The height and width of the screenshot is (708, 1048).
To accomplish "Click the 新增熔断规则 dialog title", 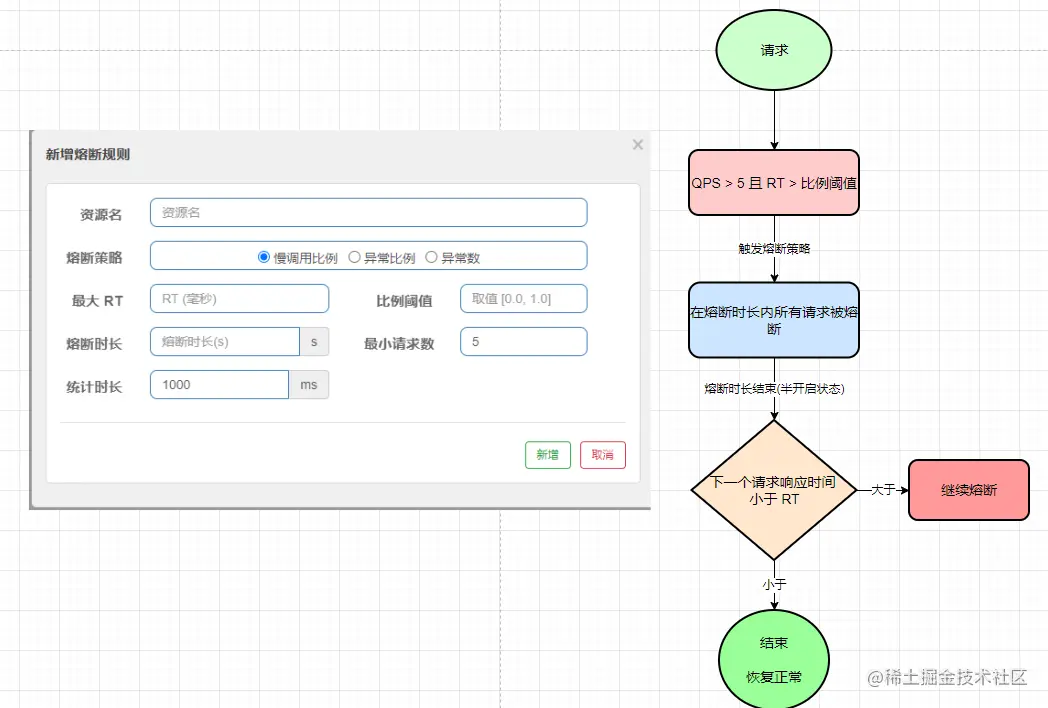I will pyautogui.click(x=88, y=154).
